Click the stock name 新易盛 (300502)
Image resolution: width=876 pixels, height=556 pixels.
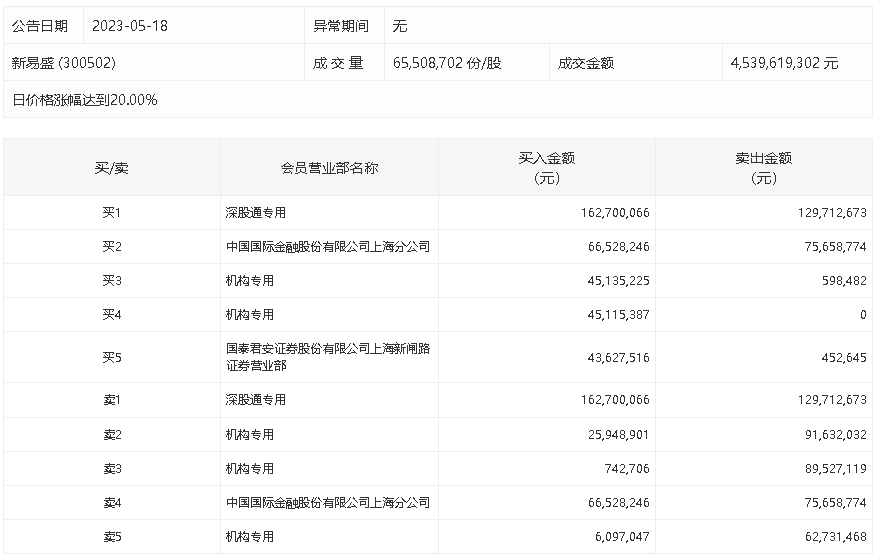[64, 63]
